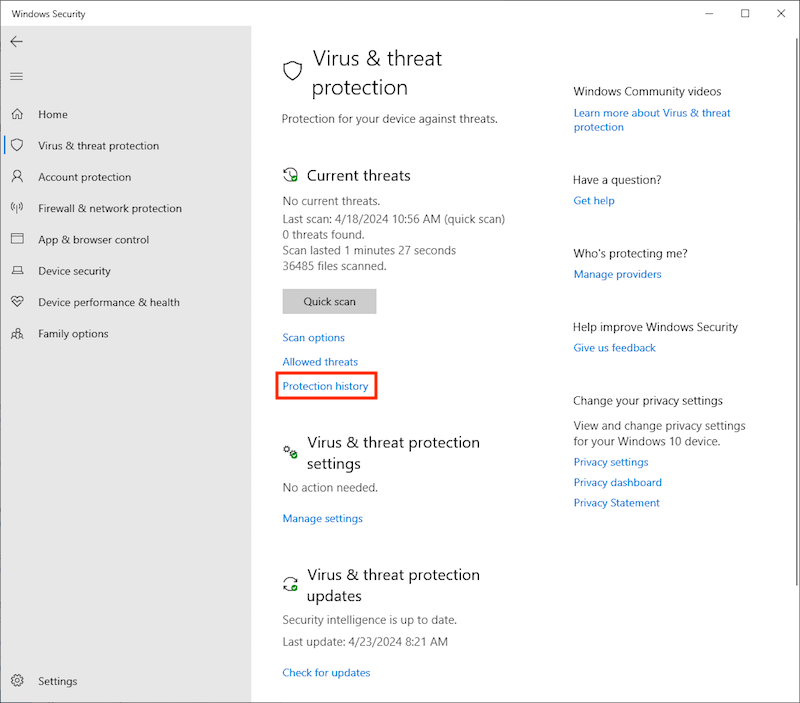Click the Account protection person icon
Screen dimensions: 800x703
pos(17,177)
